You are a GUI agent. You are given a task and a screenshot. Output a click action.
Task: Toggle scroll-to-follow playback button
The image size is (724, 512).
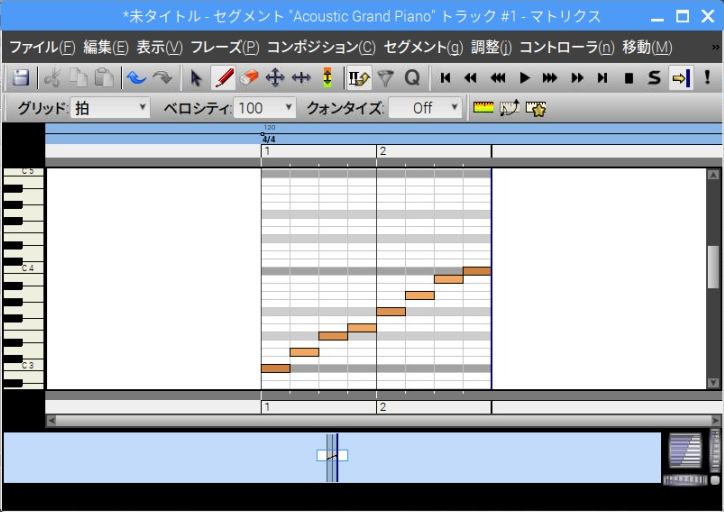[681, 78]
